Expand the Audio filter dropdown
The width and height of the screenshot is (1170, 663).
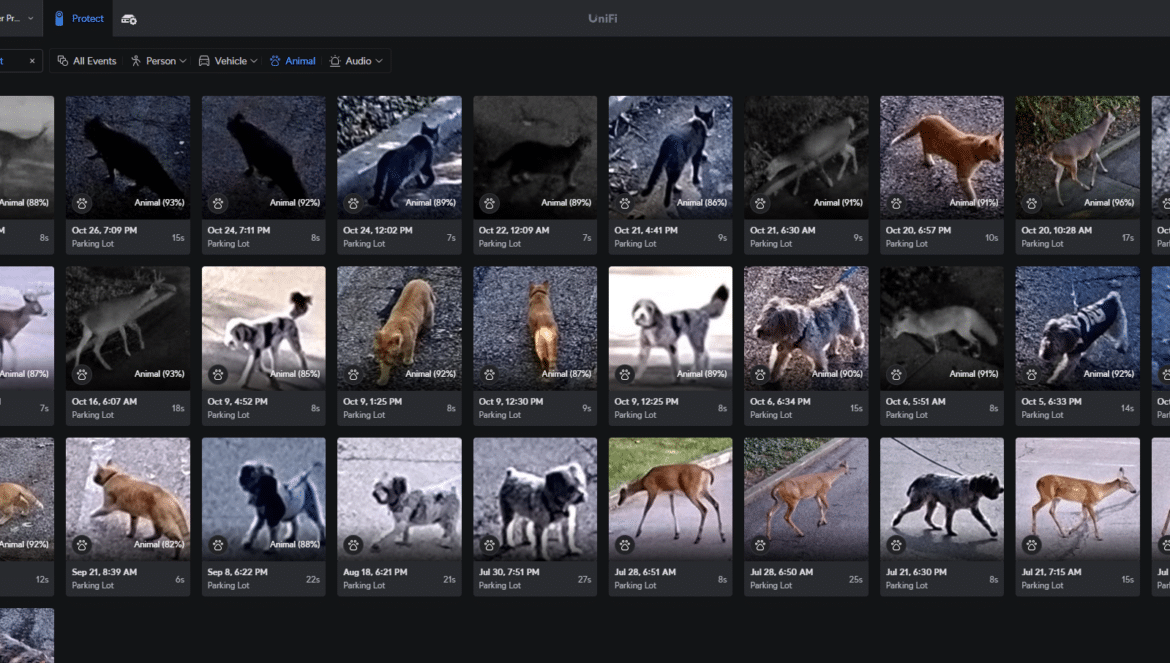pyautogui.click(x=356, y=61)
